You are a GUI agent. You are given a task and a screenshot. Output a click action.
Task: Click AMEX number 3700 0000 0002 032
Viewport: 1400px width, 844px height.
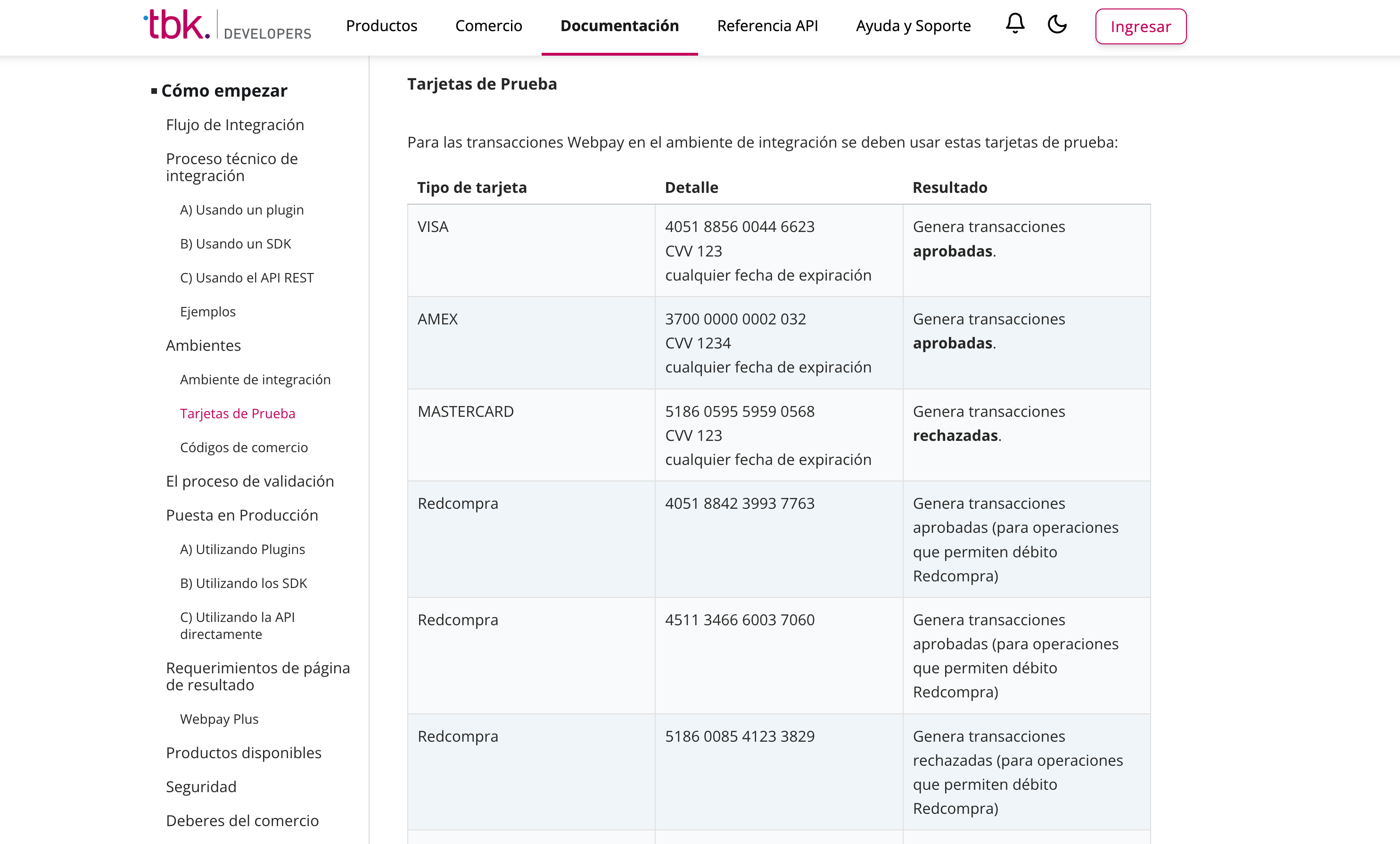[735, 319]
